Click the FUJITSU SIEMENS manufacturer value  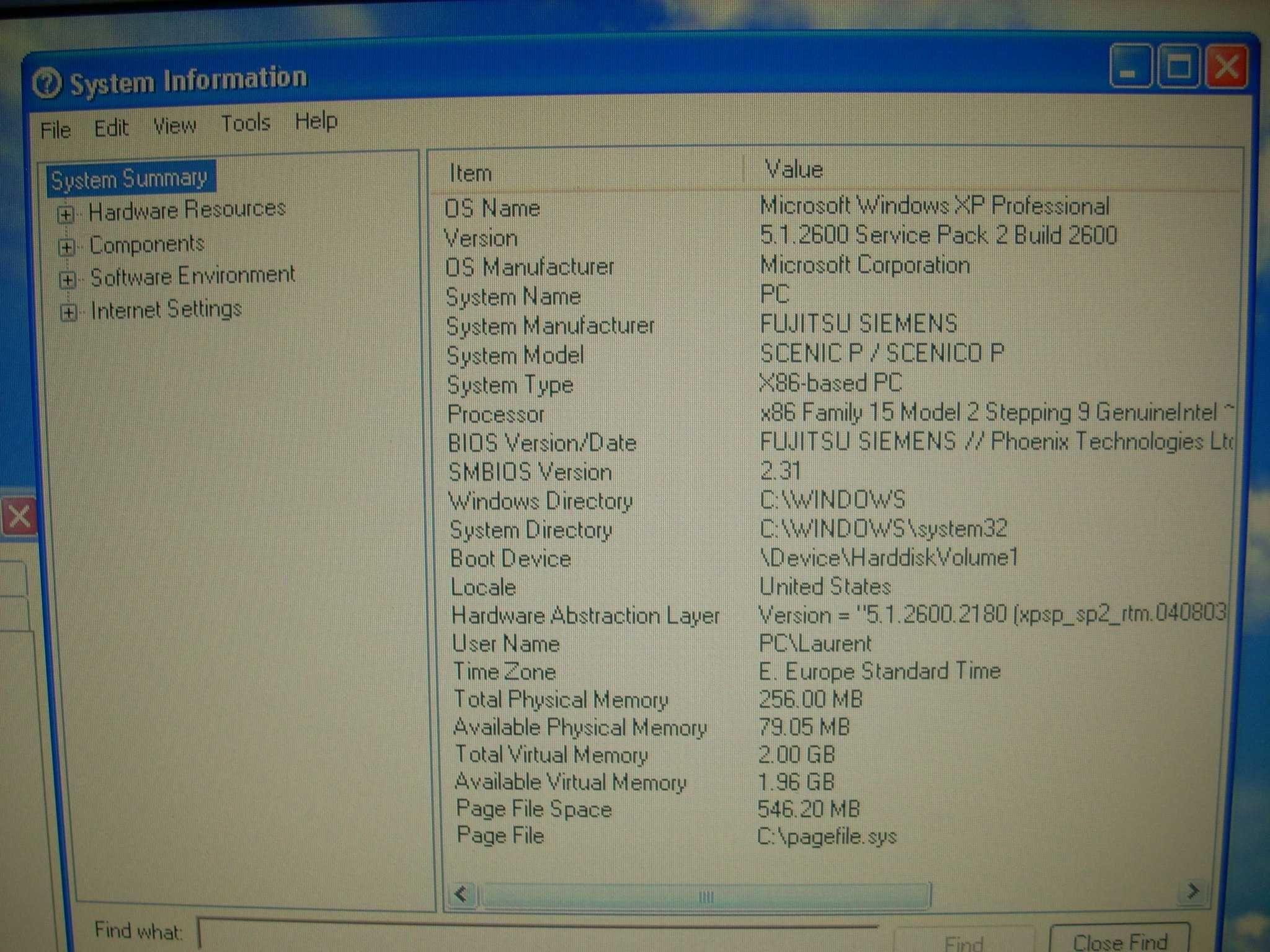[859, 324]
